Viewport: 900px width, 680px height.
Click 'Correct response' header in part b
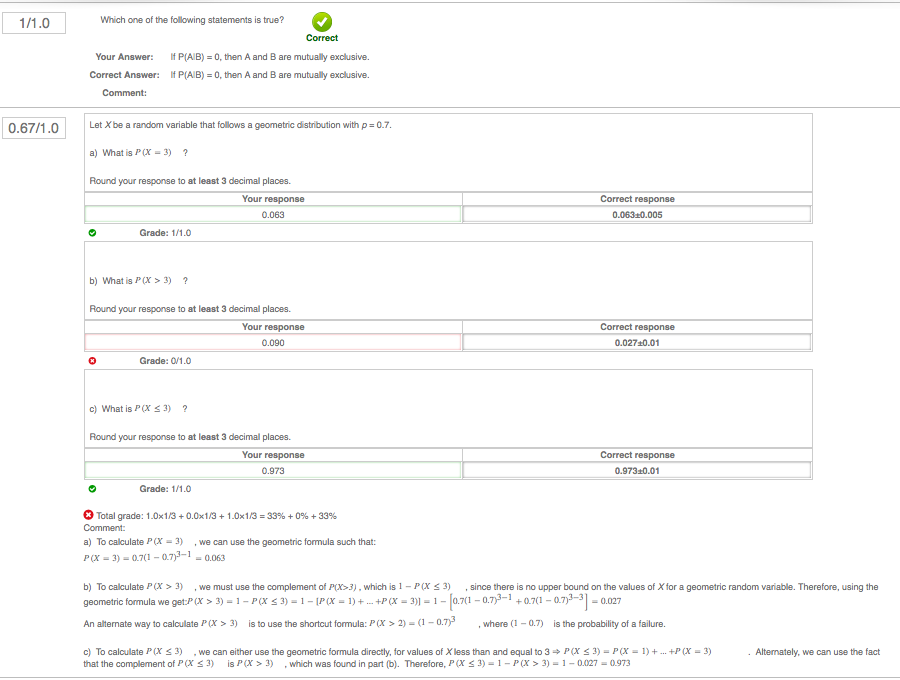(x=637, y=327)
